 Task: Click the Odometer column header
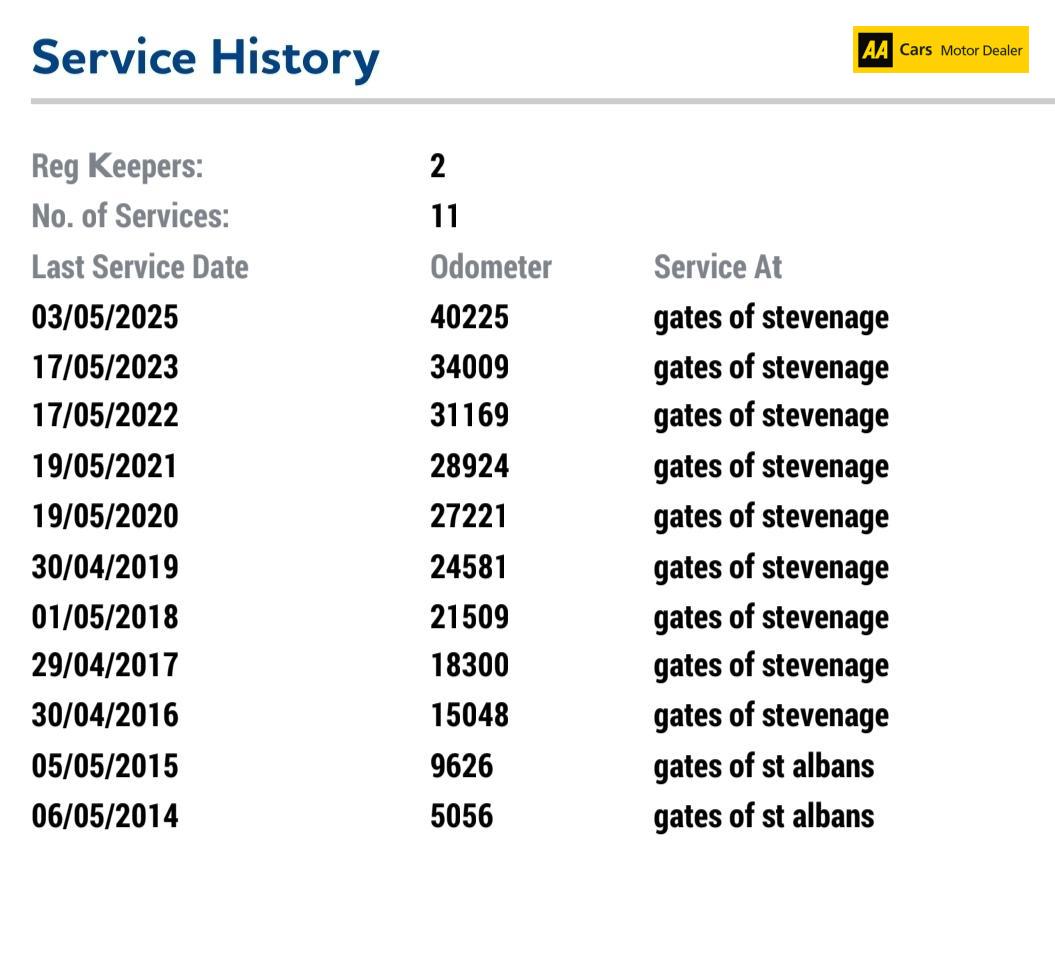[490, 267]
